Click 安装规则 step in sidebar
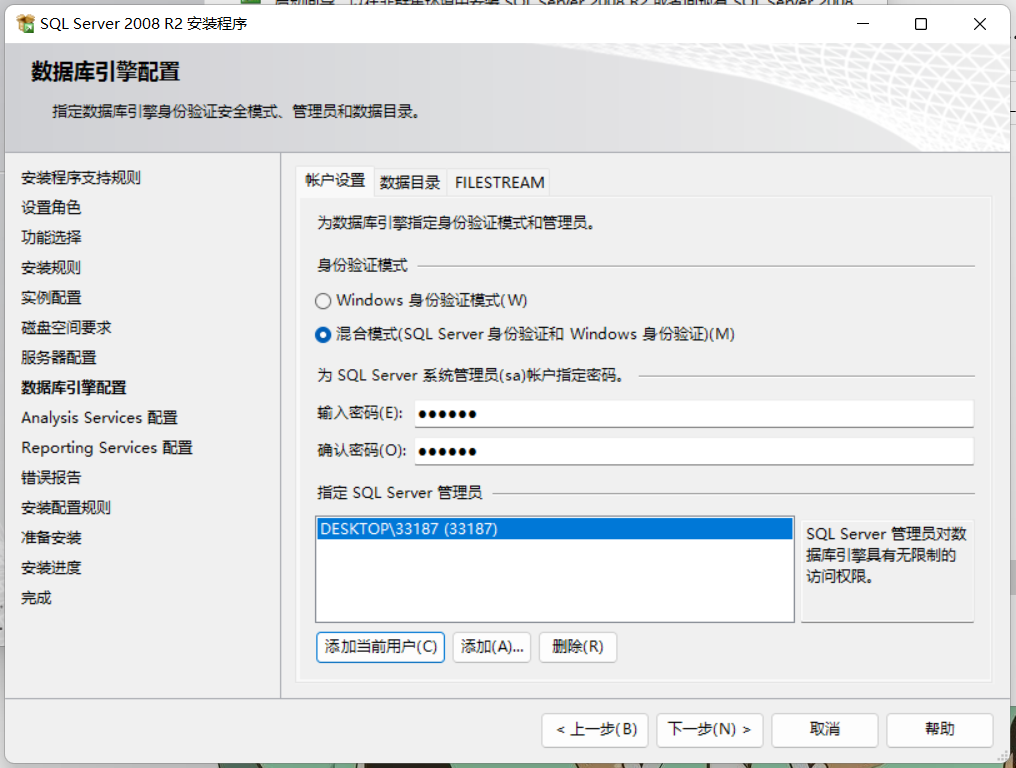The width and height of the screenshot is (1016, 768). click(x=51, y=268)
